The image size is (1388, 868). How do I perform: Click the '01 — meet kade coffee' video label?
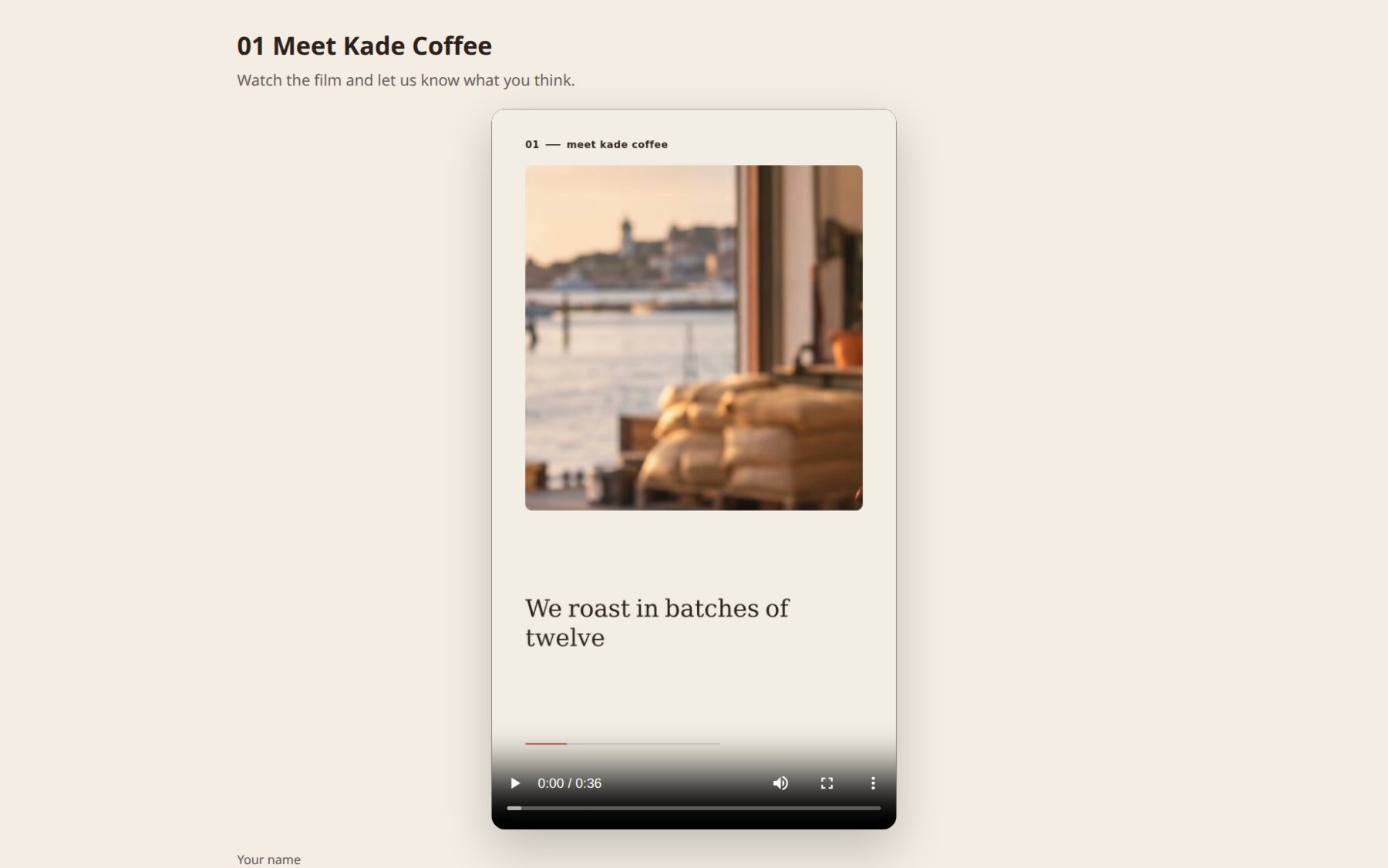[596, 144]
